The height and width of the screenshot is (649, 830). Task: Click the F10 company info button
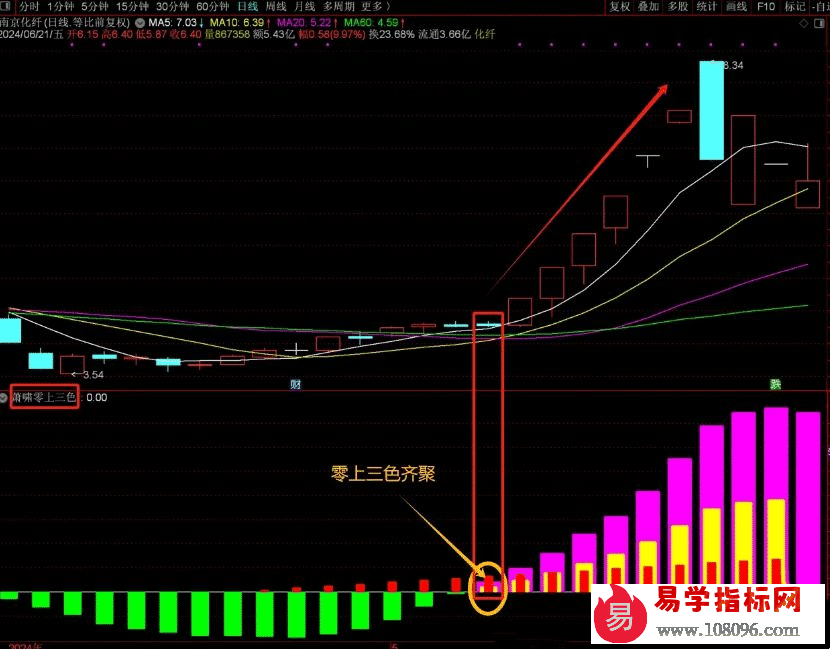click(x=766, y=6)
